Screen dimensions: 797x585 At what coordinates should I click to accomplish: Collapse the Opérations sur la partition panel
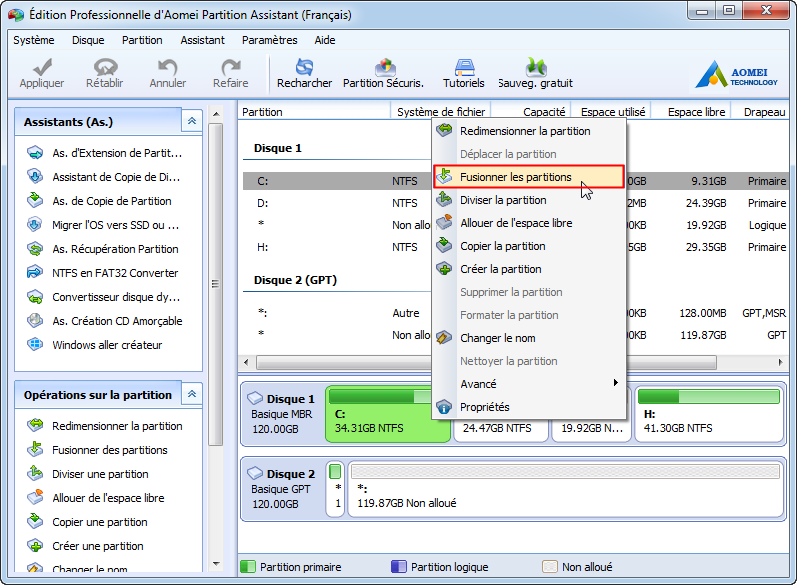(192, 394)
